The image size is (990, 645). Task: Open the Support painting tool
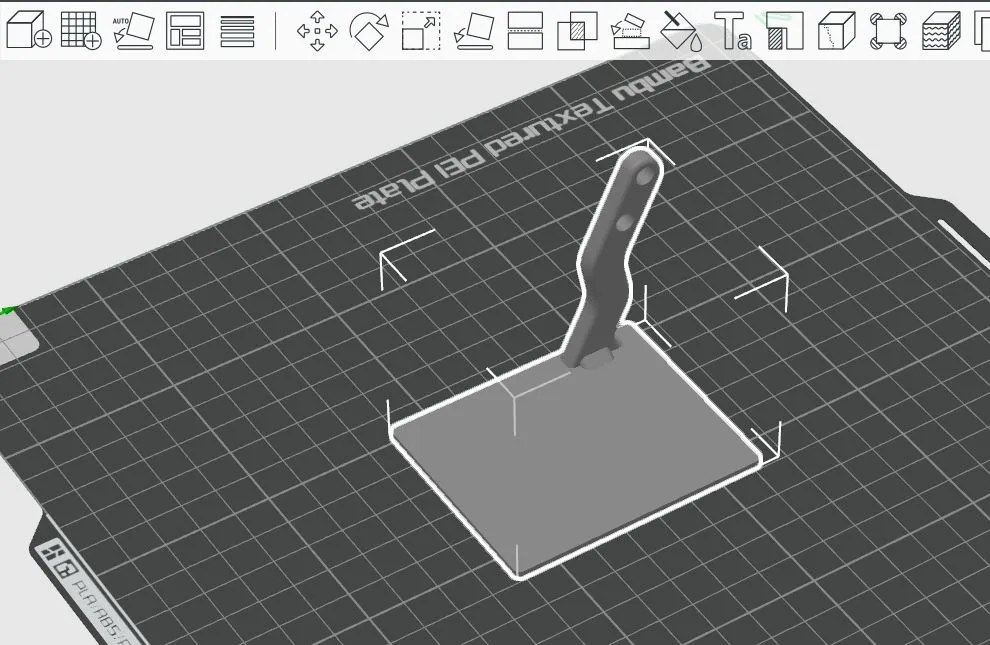click(x=785, y=30)
